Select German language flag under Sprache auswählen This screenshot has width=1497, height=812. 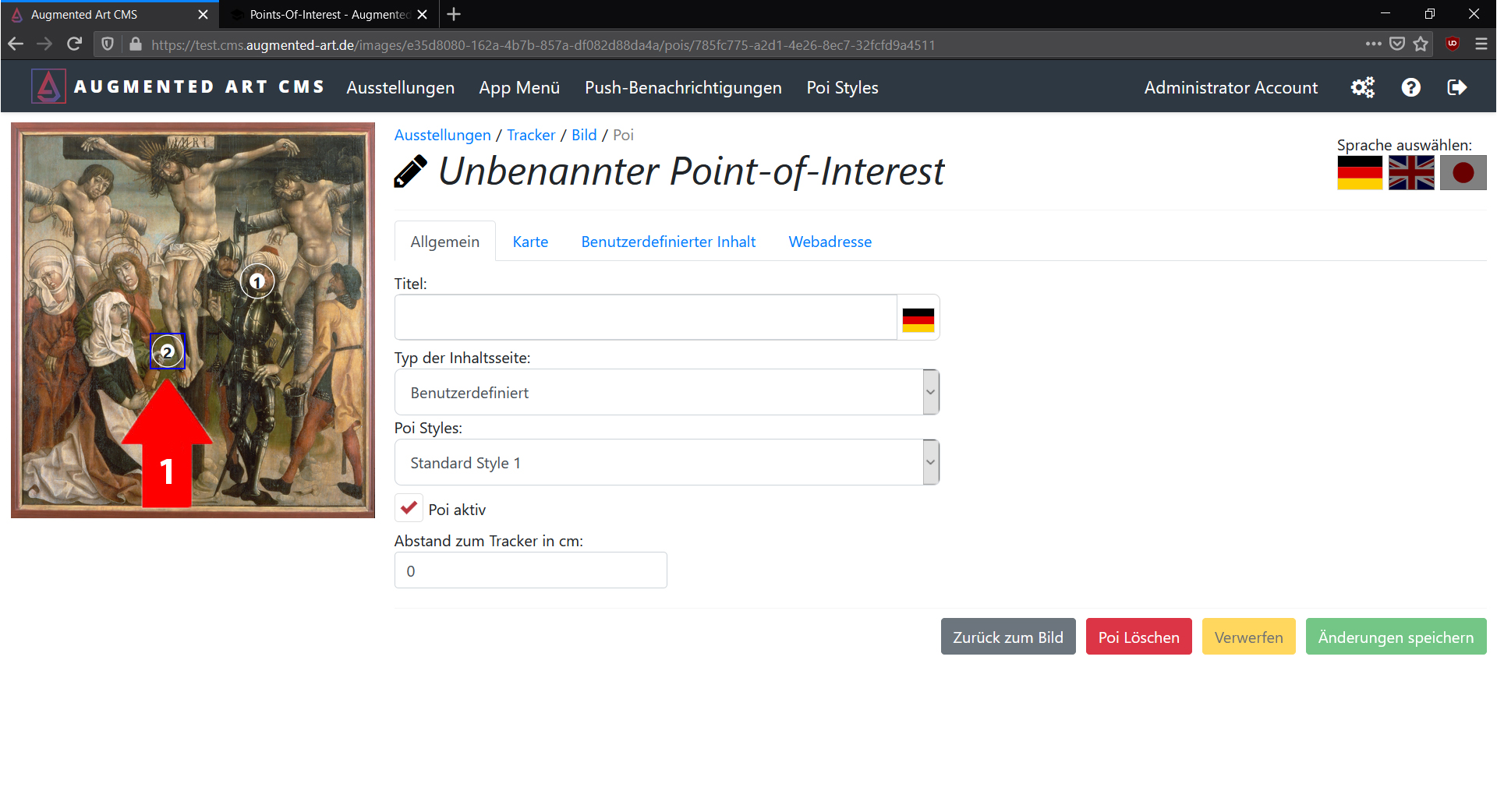[x=1360, y=172]
